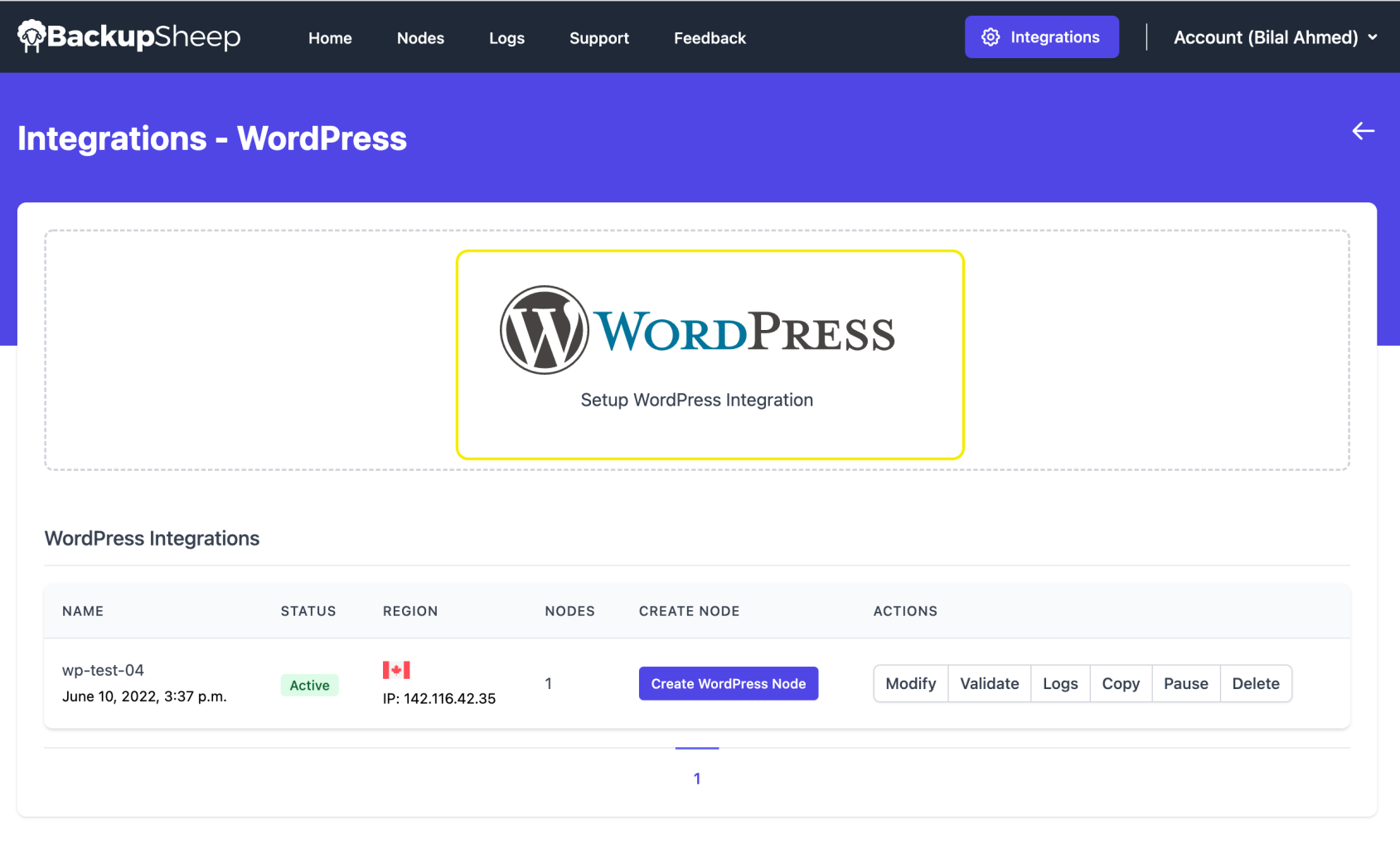Viewport: 1400px width, 849px height.
Task: Open the Nodes menu item
Action: tap(420, 38)
